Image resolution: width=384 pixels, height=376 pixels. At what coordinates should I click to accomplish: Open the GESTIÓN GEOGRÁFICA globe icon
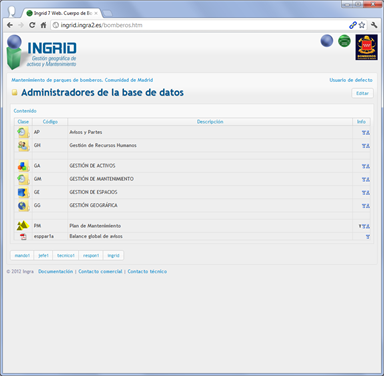pos(23,206)
